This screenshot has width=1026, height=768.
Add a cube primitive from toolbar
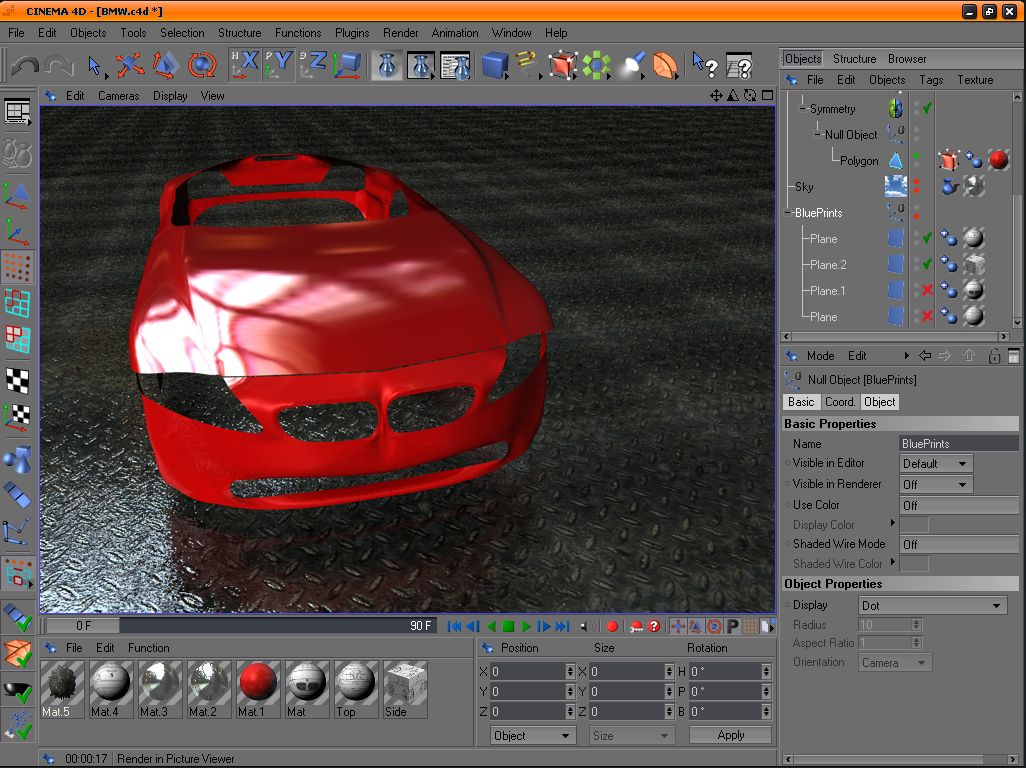coord(494,66)
